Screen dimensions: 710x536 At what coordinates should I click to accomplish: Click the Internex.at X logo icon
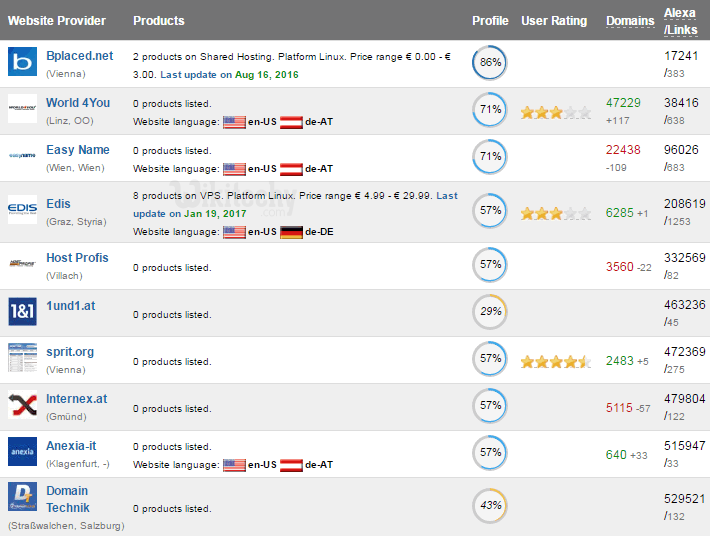[22, 405]
